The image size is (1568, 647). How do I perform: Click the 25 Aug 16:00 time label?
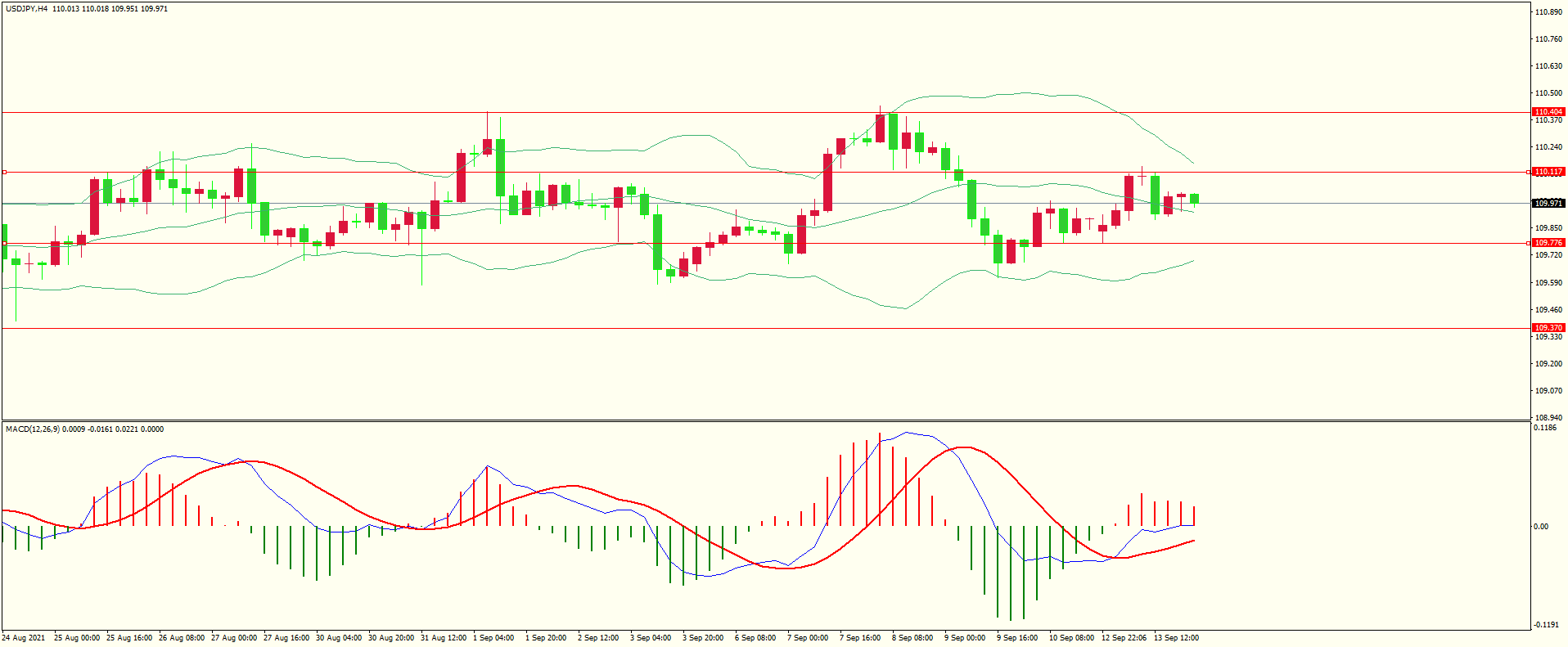point(129,638)
